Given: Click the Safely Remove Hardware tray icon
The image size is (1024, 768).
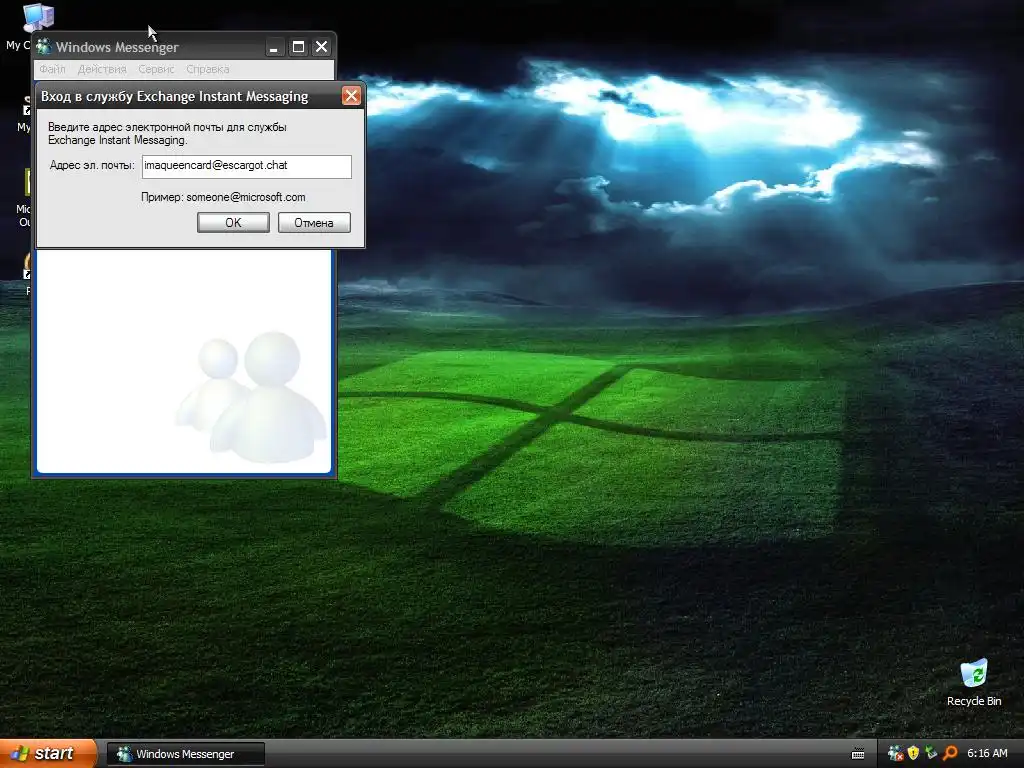Looking at the screenshot, I should (931, 754).
